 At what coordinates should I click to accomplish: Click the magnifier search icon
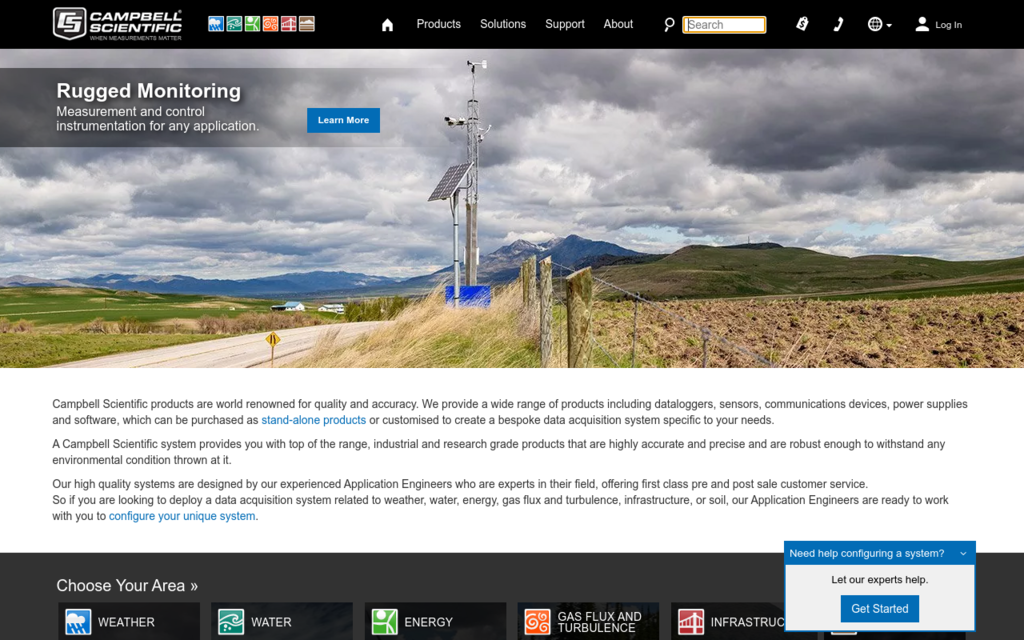(x=669, y=25)
